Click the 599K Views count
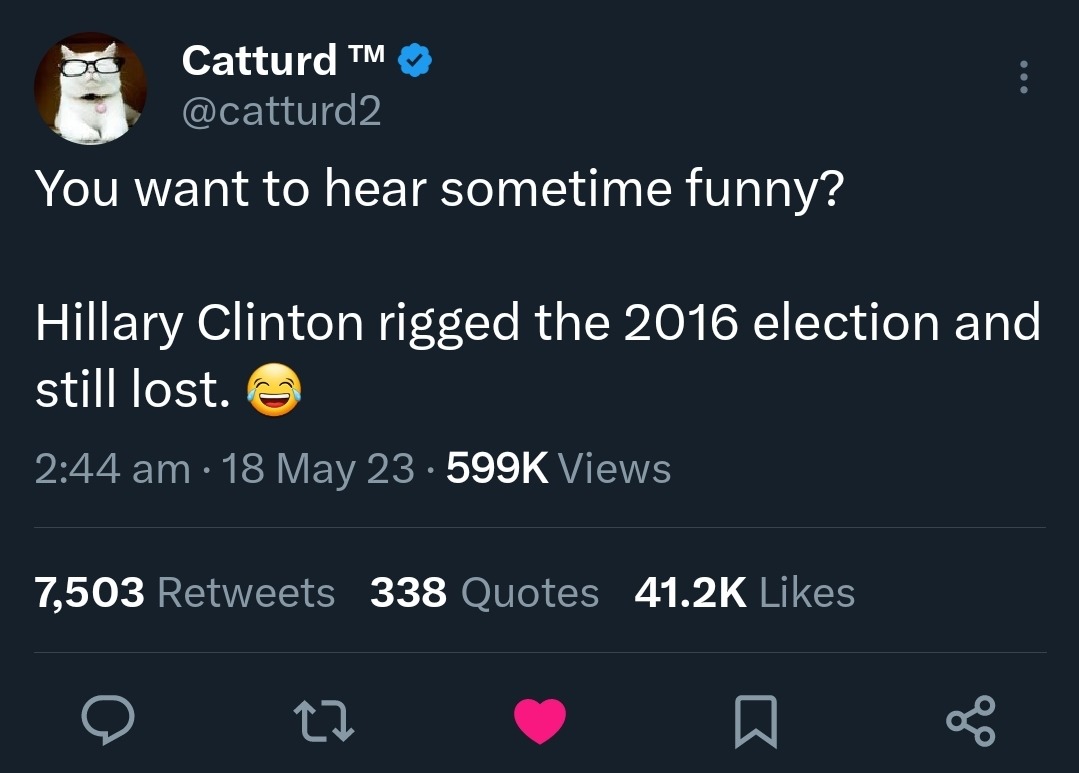The width and height of the screenshot is (1079, 773). click(x=558, y=468)
